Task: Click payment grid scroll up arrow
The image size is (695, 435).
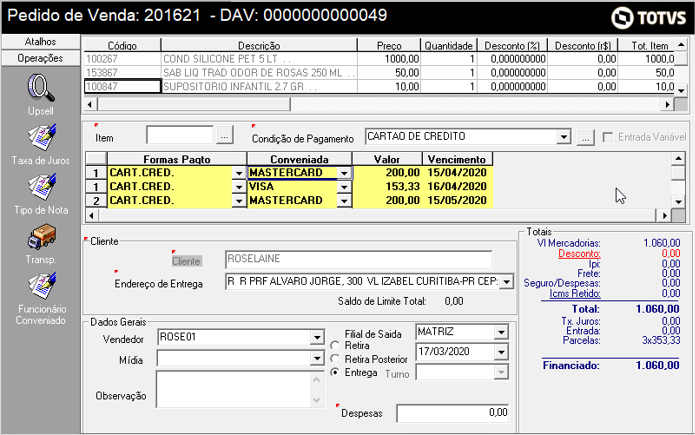Action: [678, 158]
